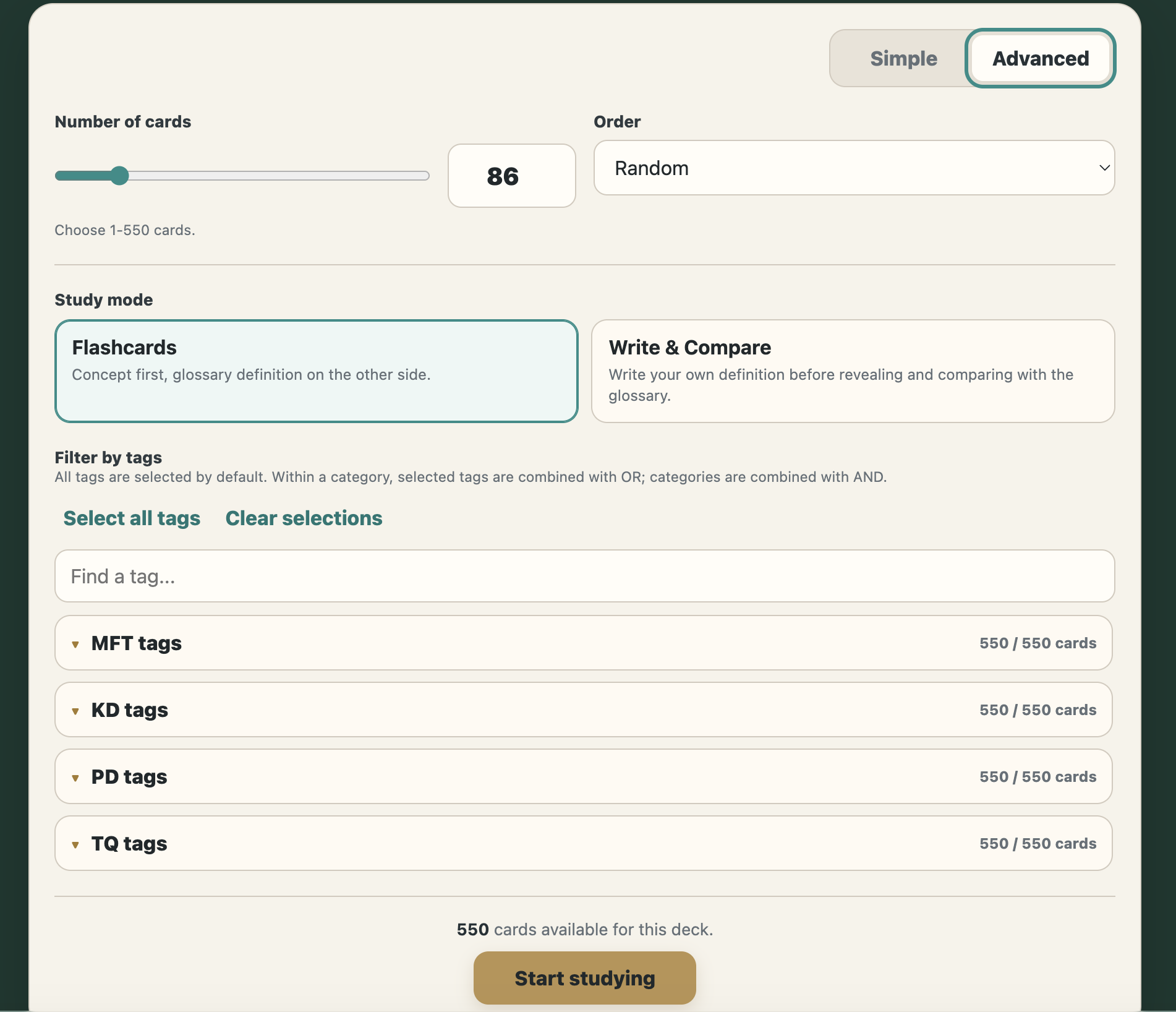This screenshot has height=1012, width=1176.
Task: Click the MFT tags 550 / 550 cards count
Action: click(x=1038, y=643)
